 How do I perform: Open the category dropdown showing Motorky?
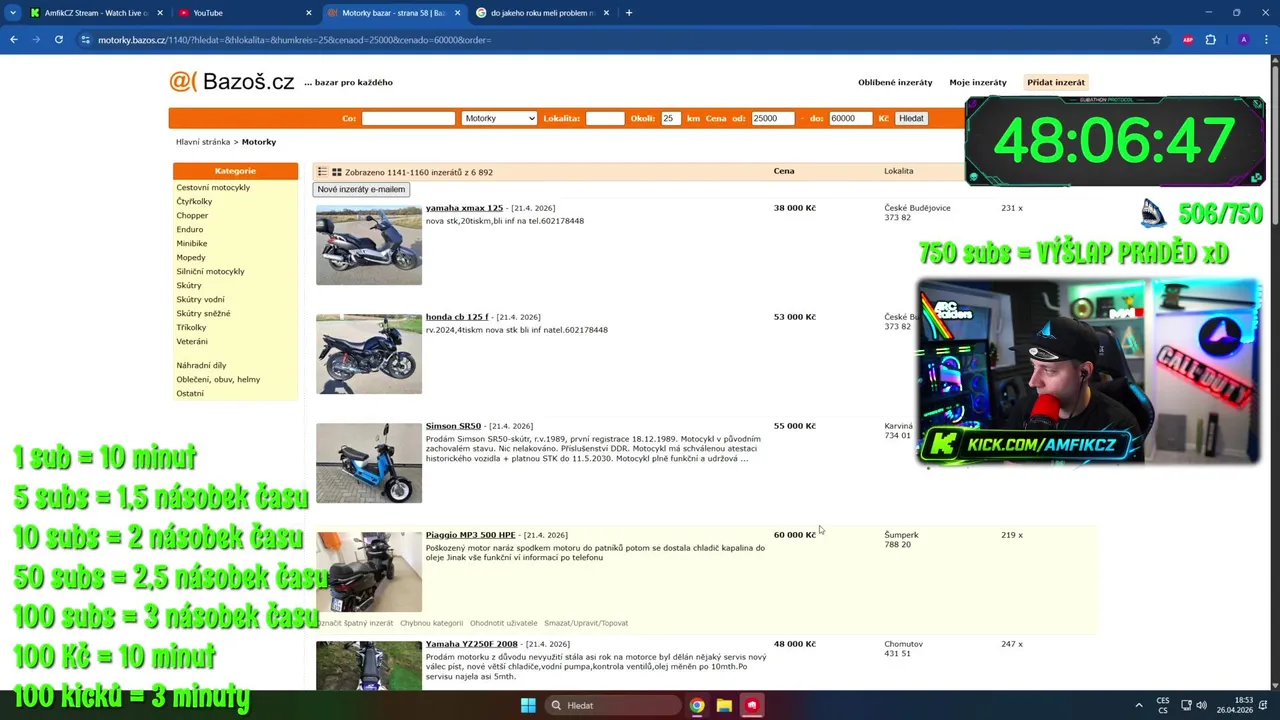click(499, 118)
